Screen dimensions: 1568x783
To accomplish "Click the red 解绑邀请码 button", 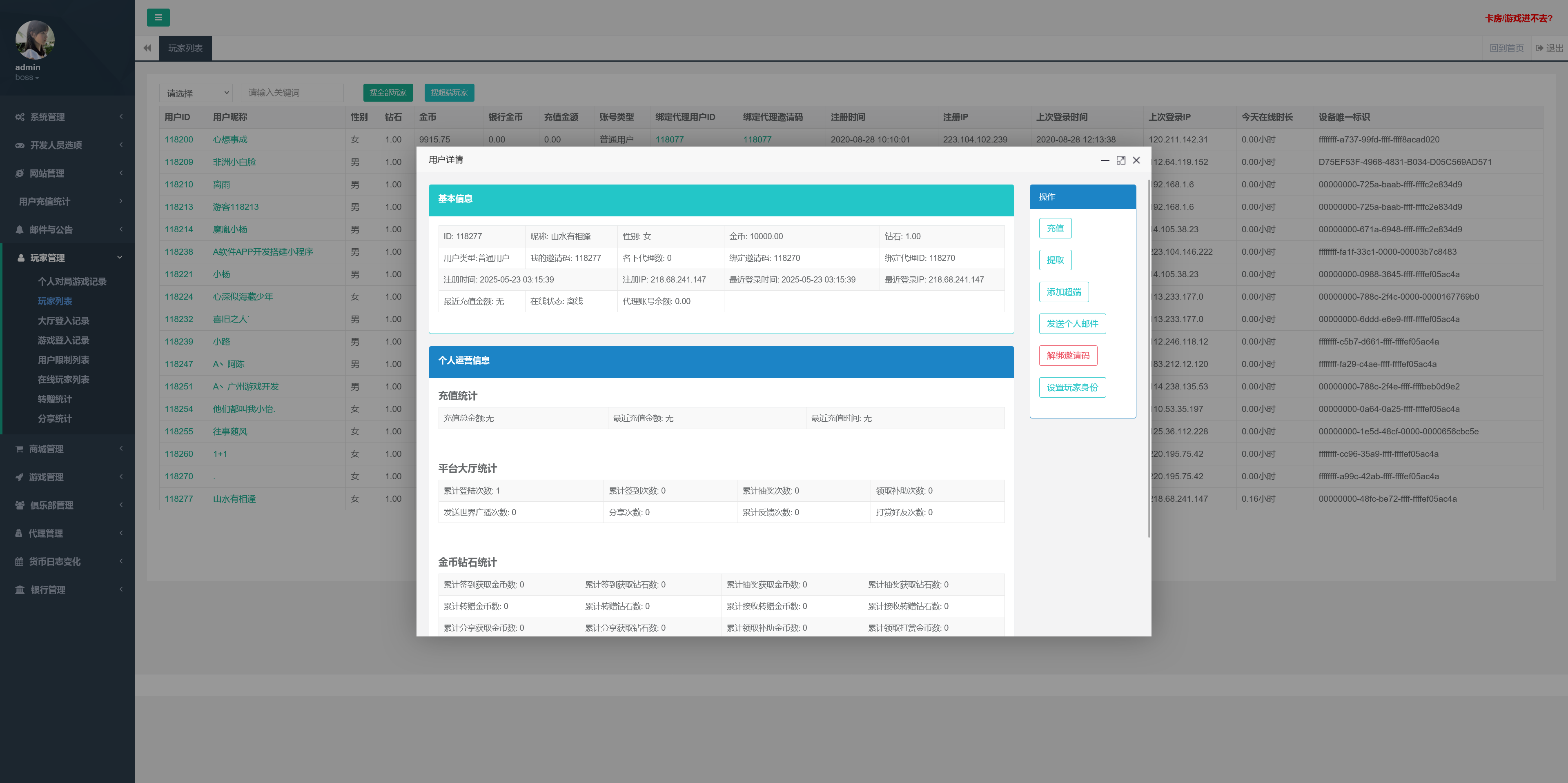I will point(1068,355).
